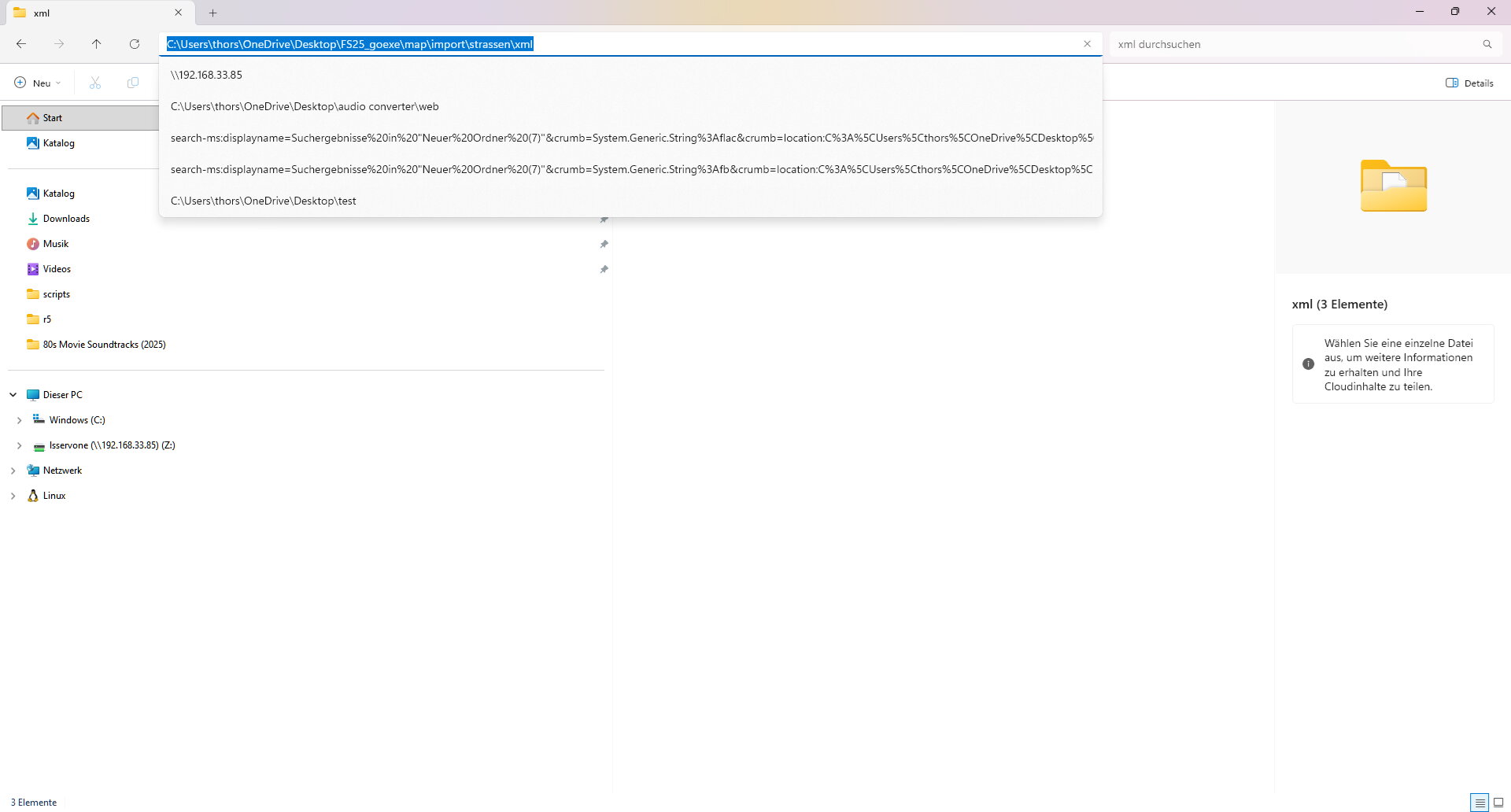Collapse the Dieser PC tree node

(13, 395)
